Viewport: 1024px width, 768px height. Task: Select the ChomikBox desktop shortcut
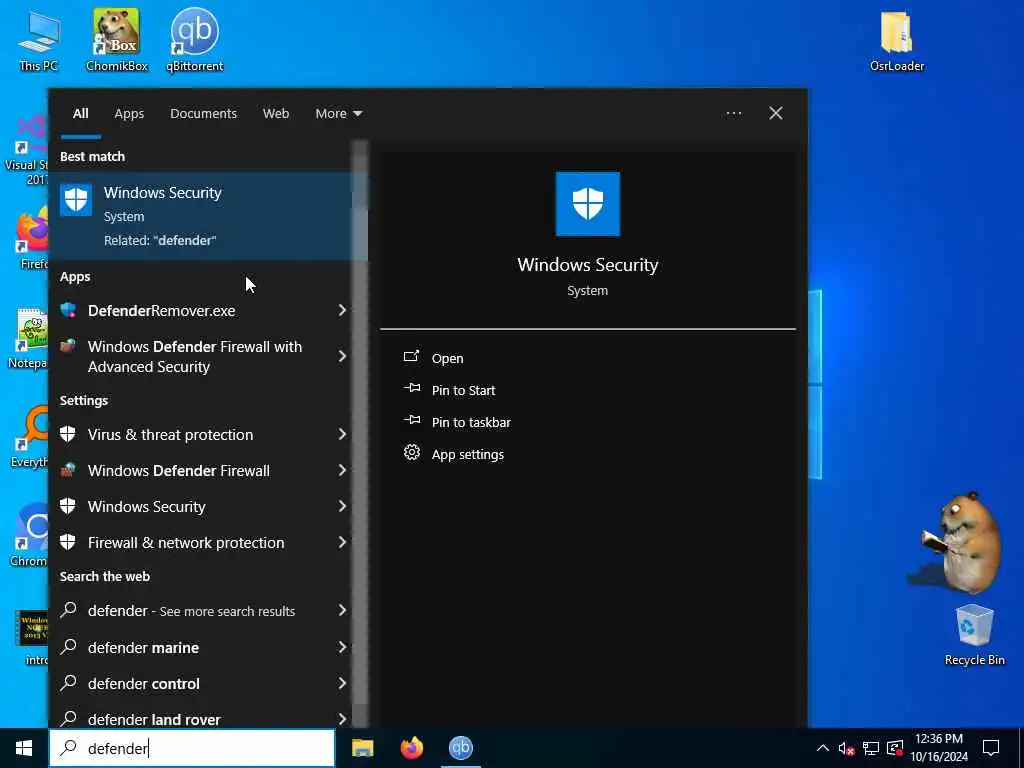[x=117, y=40]
